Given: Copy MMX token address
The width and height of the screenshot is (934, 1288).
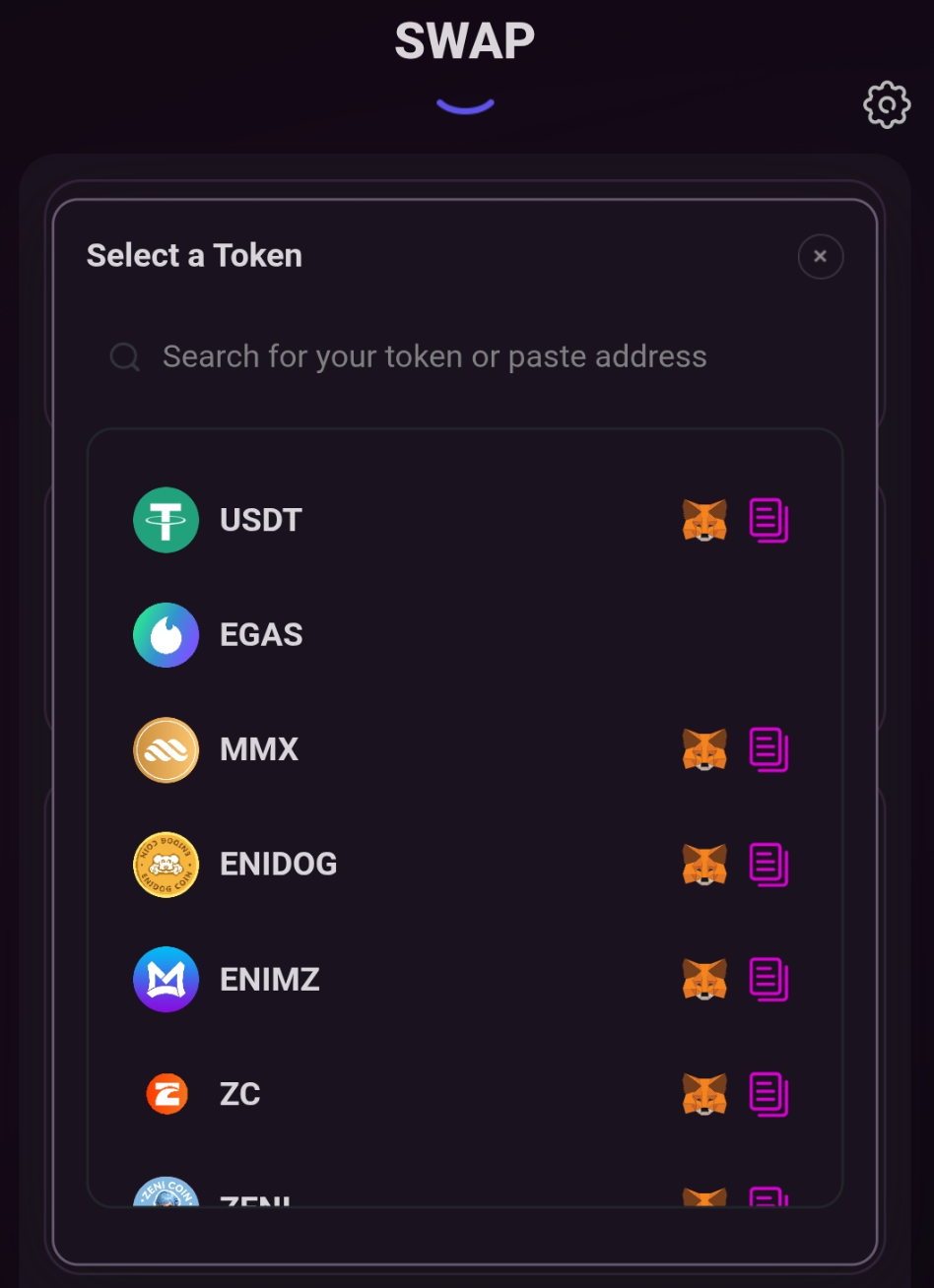Looking at the screenshot, I should (768, 749).
